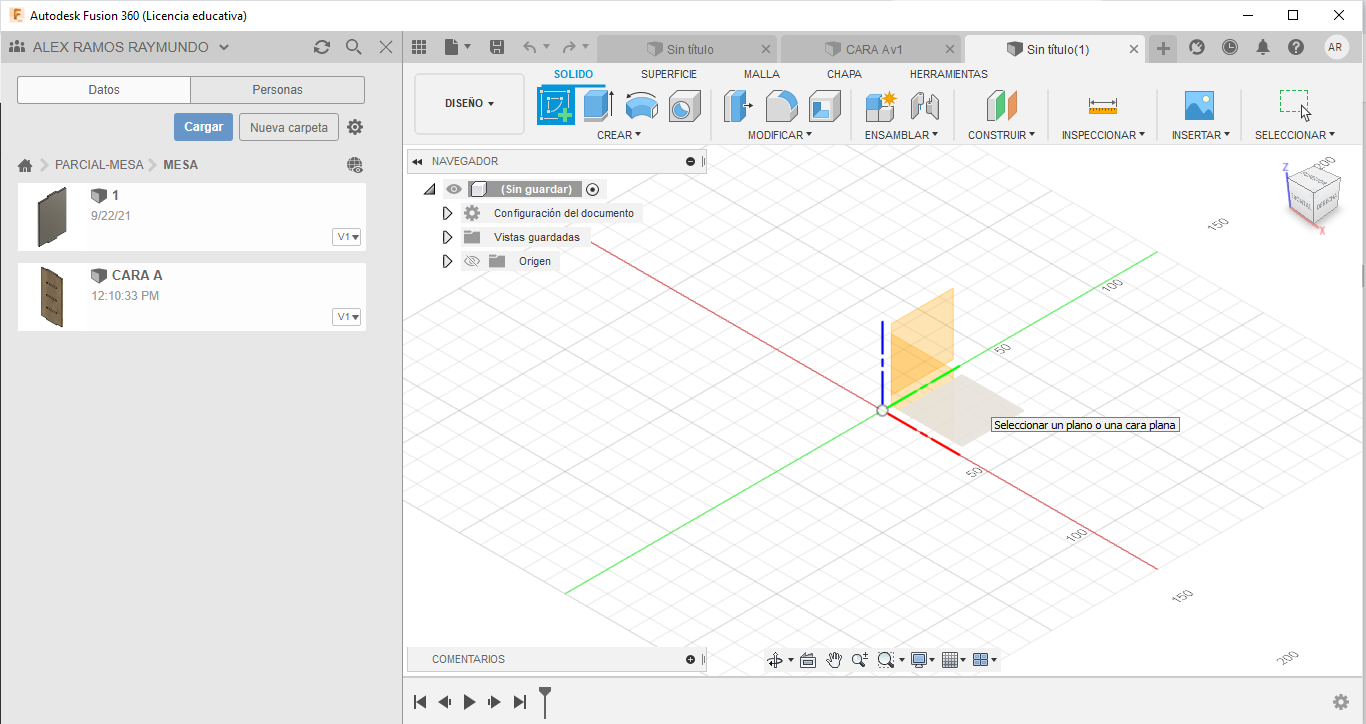Click the Nueva carpeta button
Viewport: 1366px width, 724px height.
click(289, 127)
